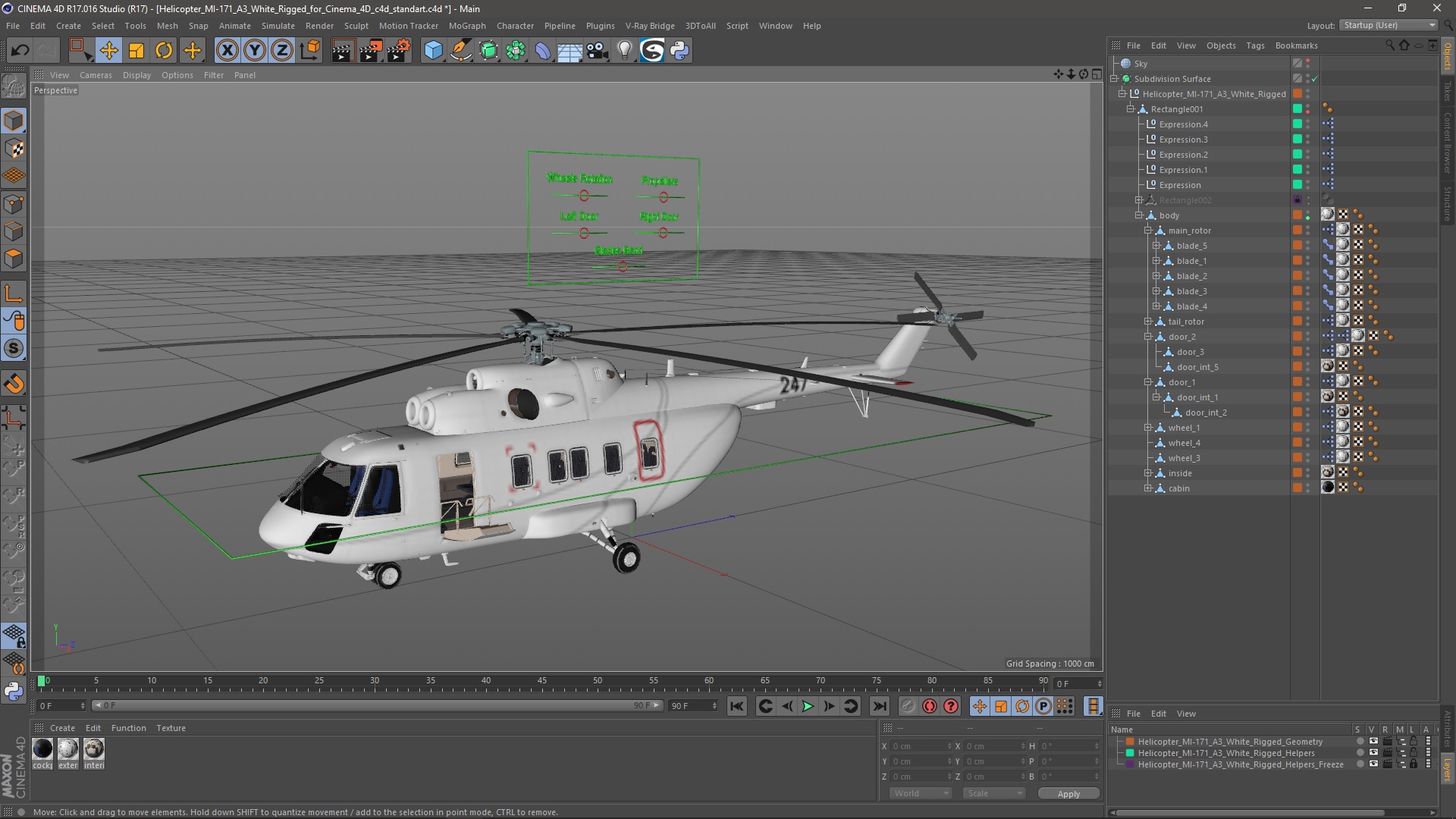
Task: Activate the Scale tool
Action: coord(136,51)
